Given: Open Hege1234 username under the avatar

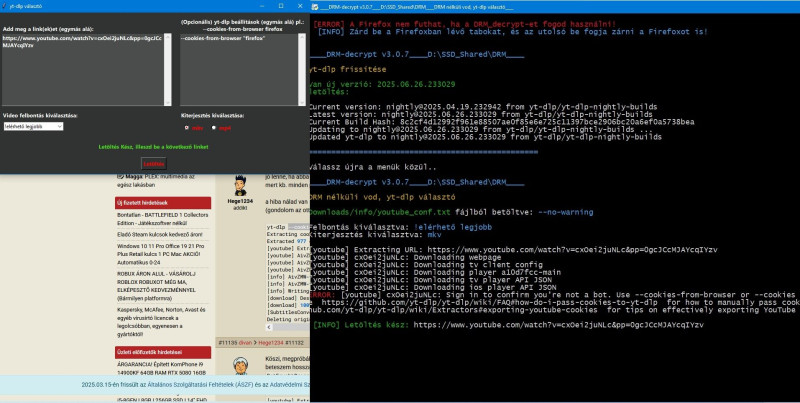Looking at the screenshot, I should click(240, 202).
